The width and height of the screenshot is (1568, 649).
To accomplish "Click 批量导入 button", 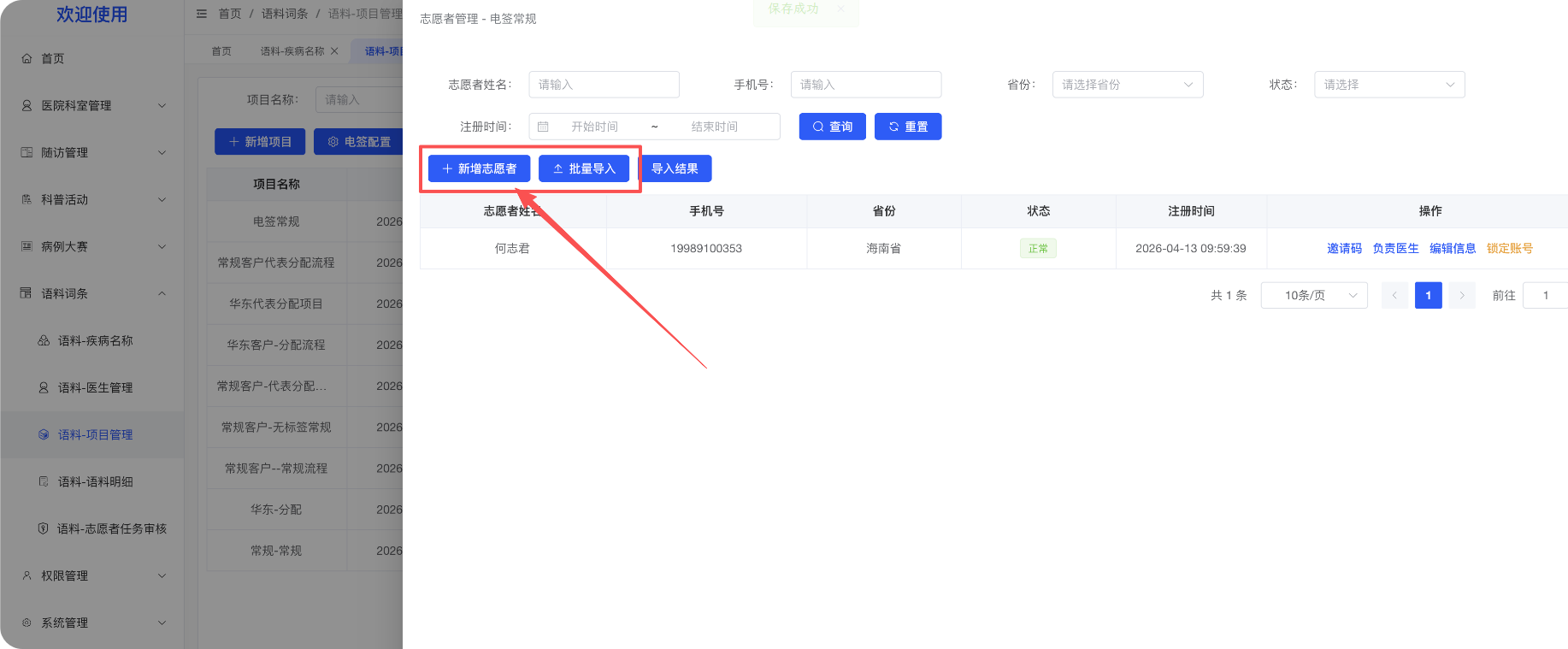I will tap(584, 169).
